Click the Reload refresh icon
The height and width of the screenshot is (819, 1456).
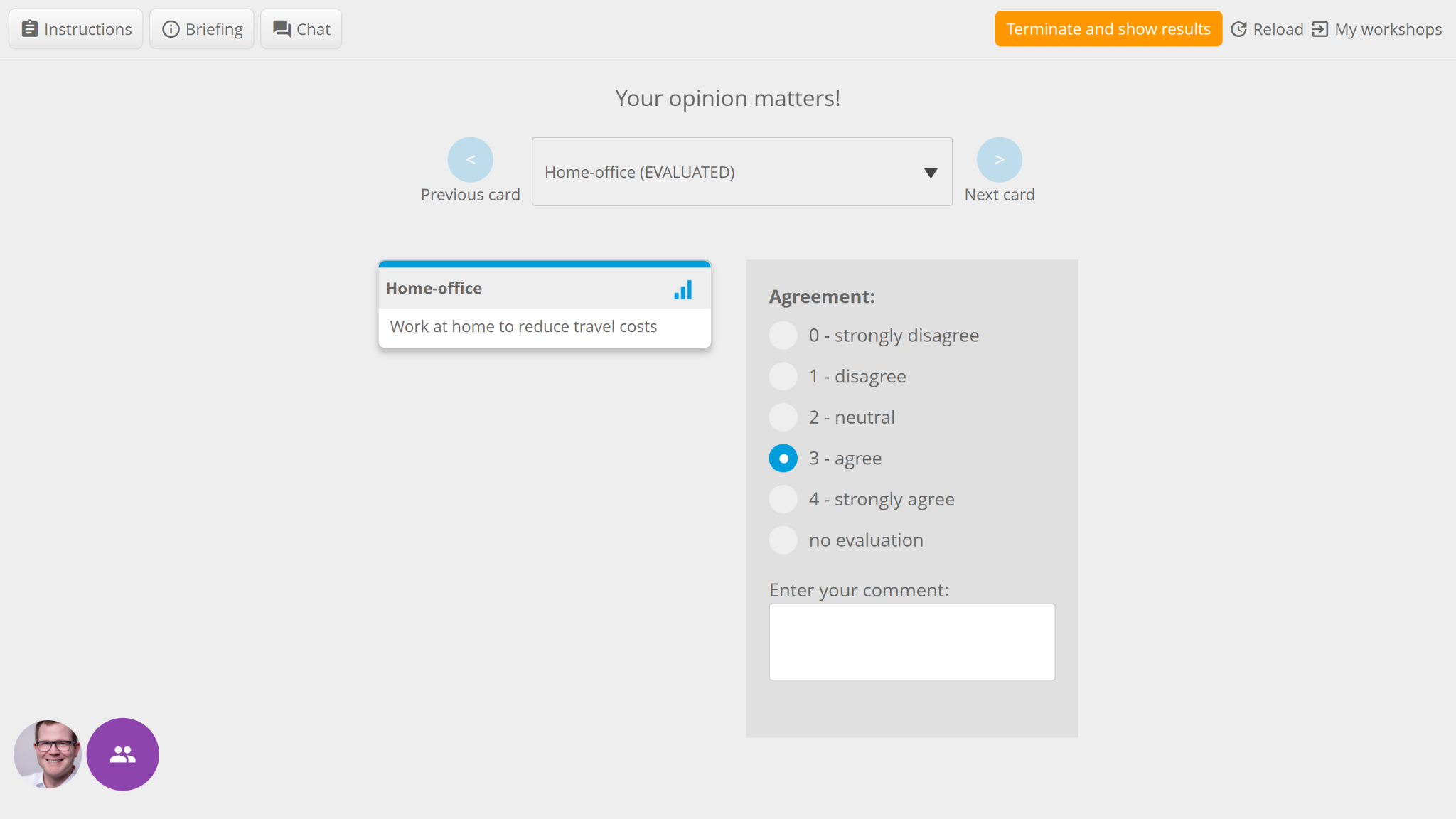coord(1240,29)
